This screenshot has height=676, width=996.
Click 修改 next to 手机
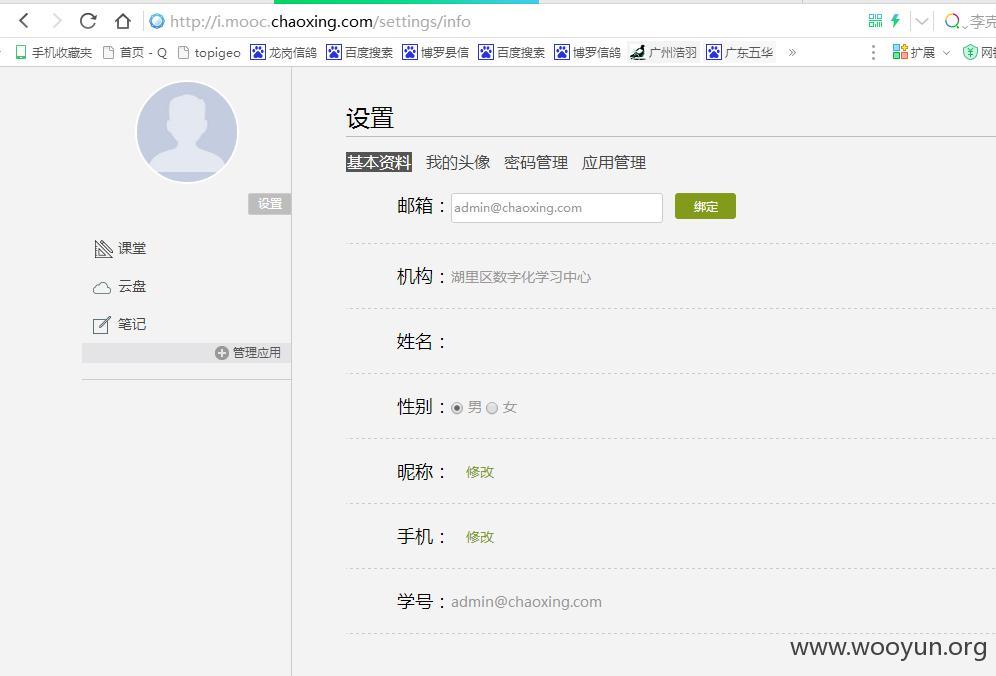pyautogui.click(x=480, y=537)
